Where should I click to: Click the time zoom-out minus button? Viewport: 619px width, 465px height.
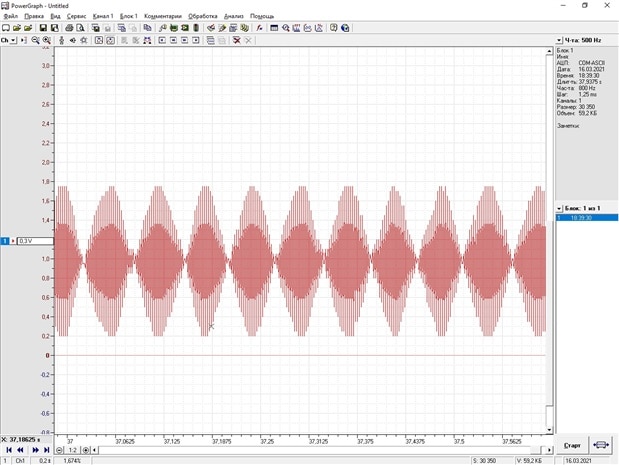tap(60, 450)
